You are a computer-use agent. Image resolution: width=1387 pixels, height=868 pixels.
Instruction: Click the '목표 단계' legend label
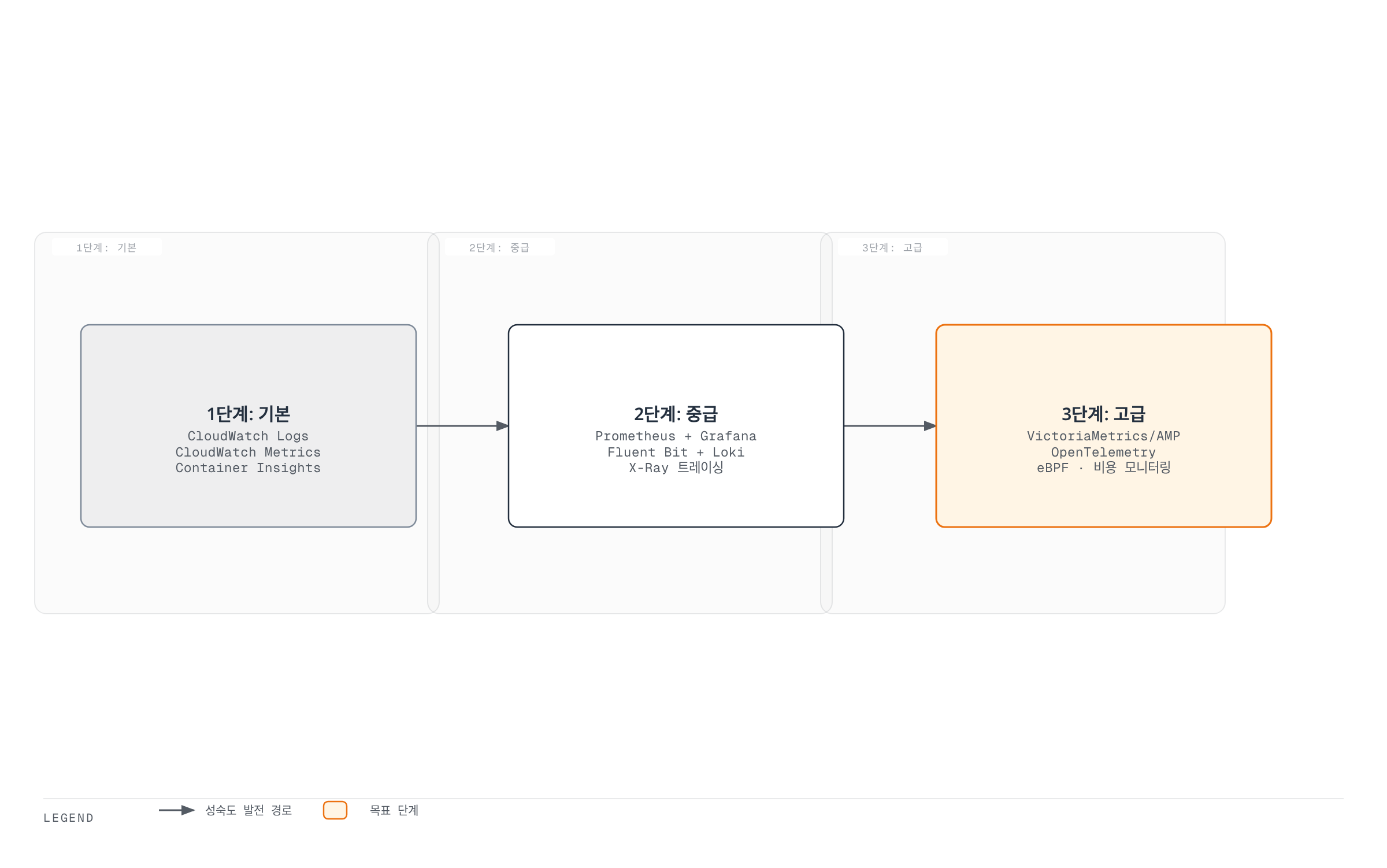click(394, 810)
